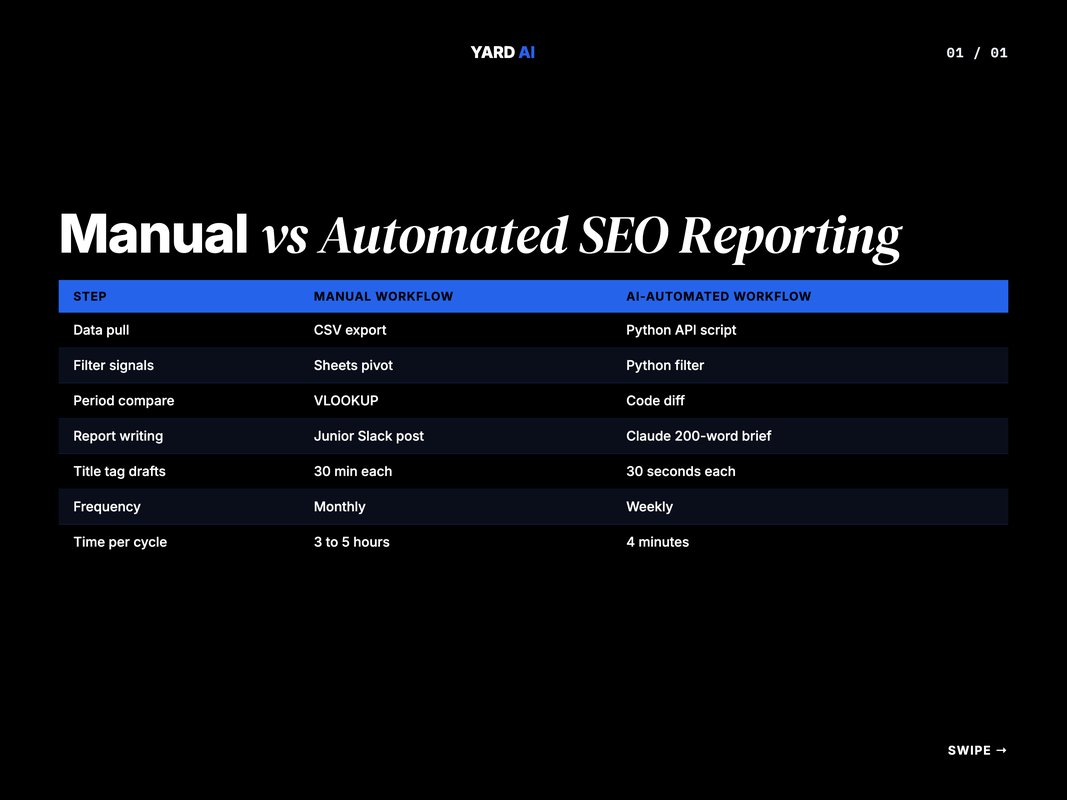The image size is (1067, 800).
Task: Select the Weekly cell
Action: (x=649, y=507)
